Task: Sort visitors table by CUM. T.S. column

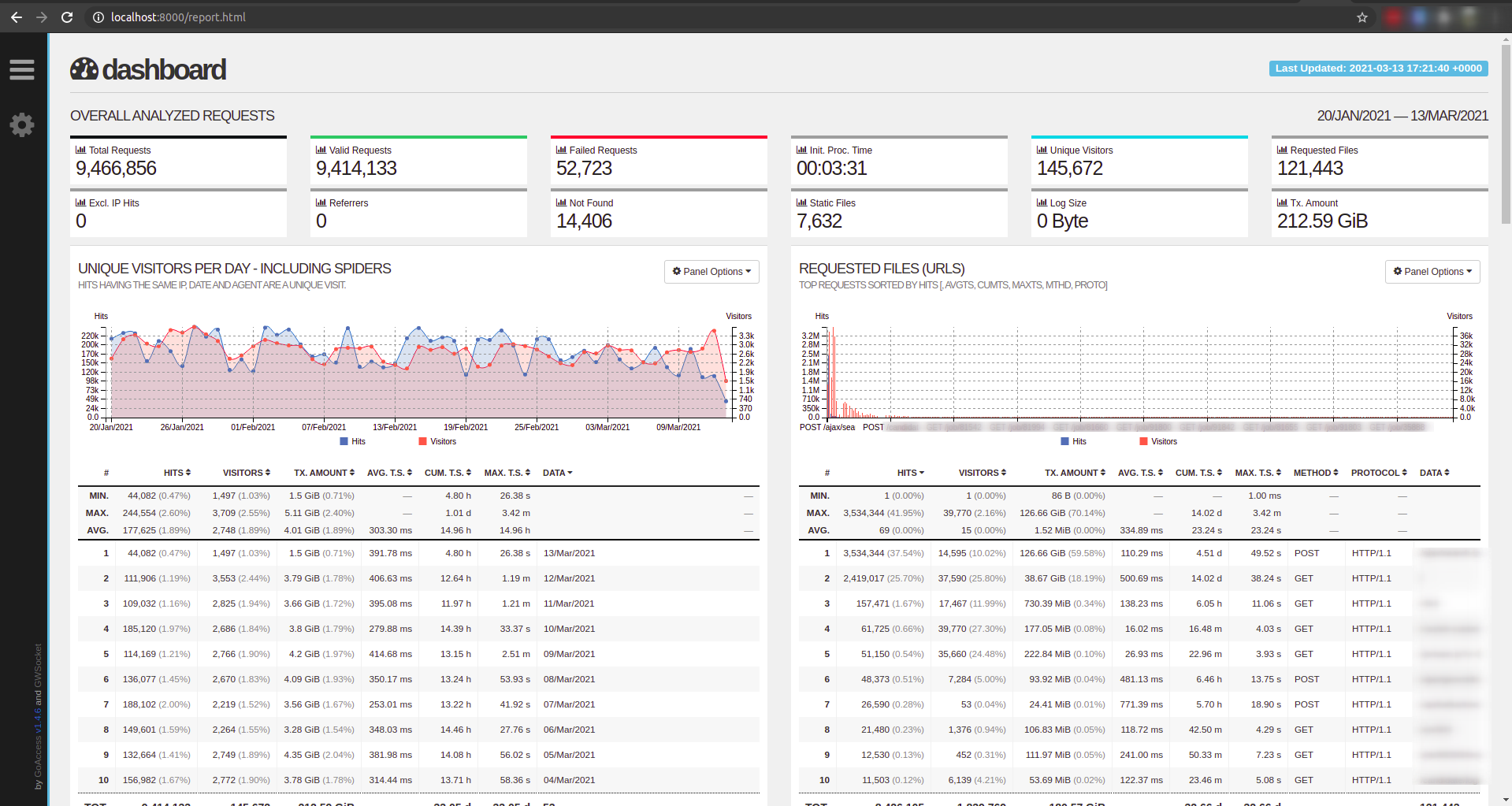Action: 448,473
